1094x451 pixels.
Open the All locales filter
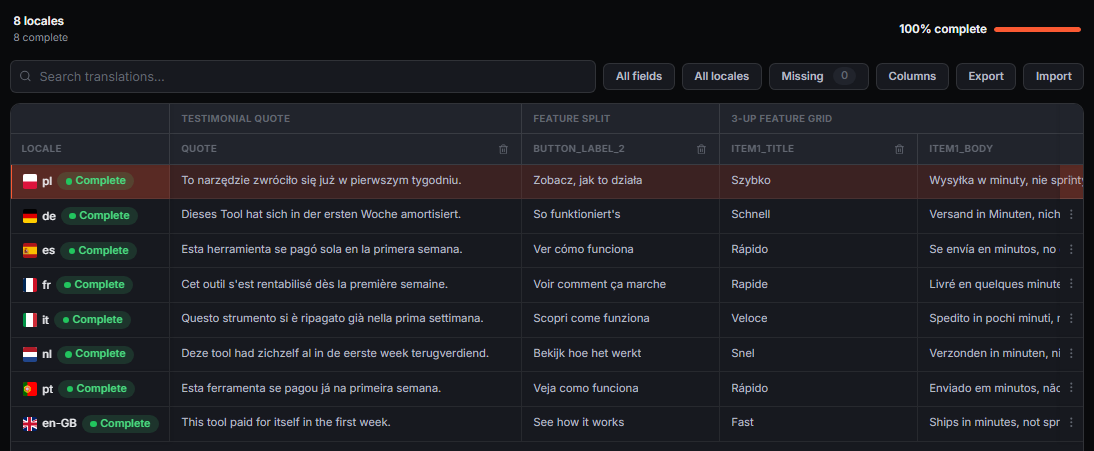[721, 77]
